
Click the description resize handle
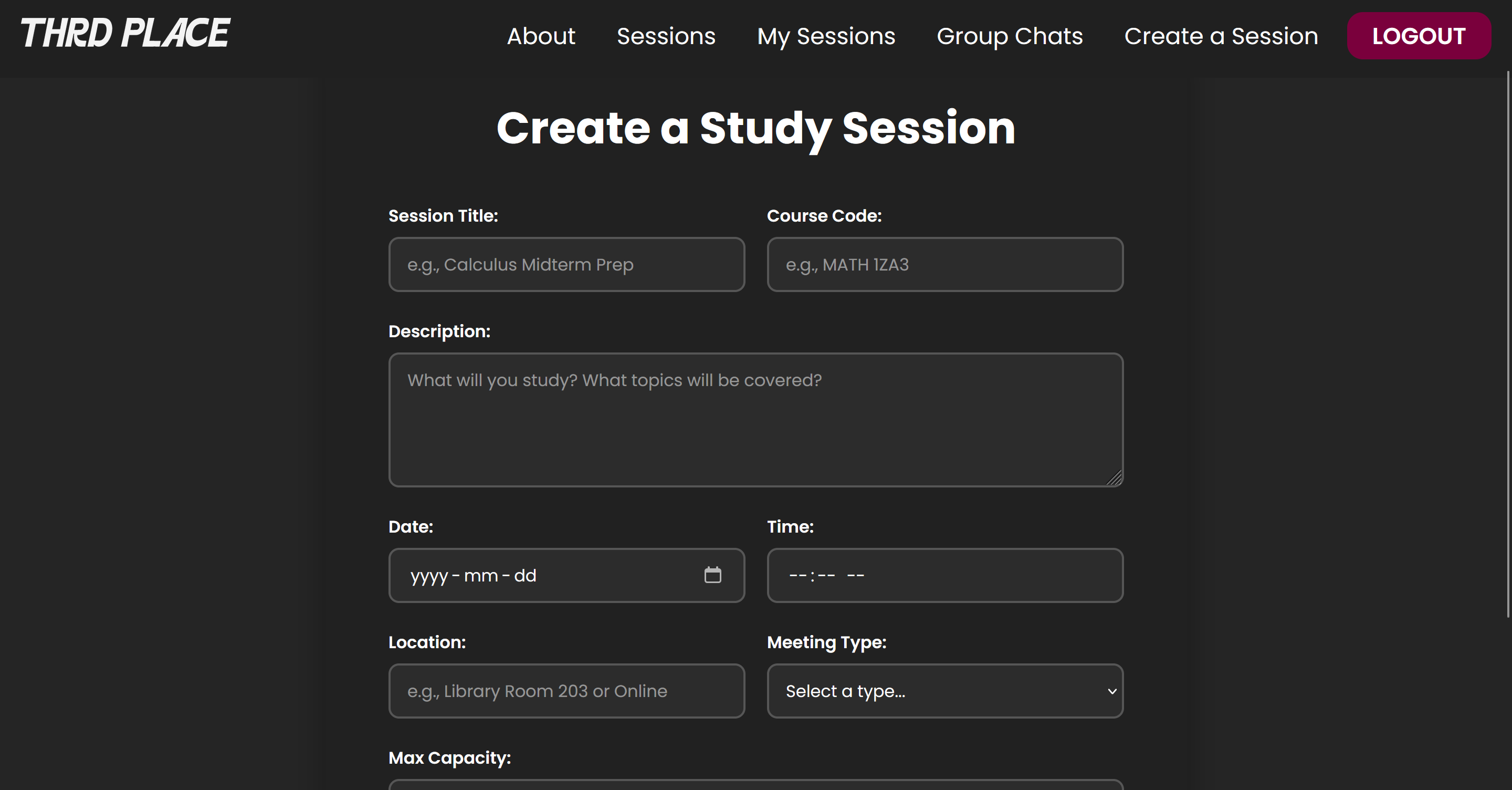[1114, 478]
